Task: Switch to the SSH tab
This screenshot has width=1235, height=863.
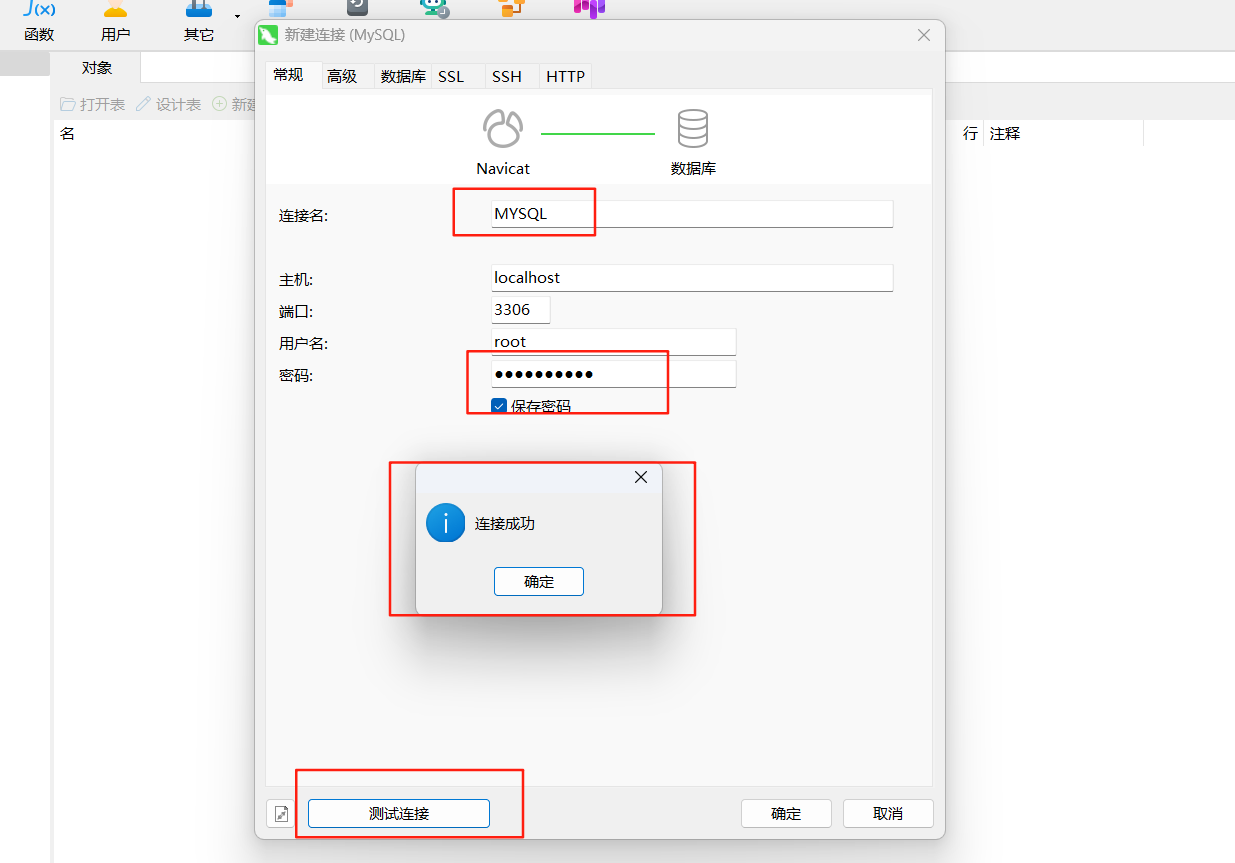Action: (x=507, y=76)
